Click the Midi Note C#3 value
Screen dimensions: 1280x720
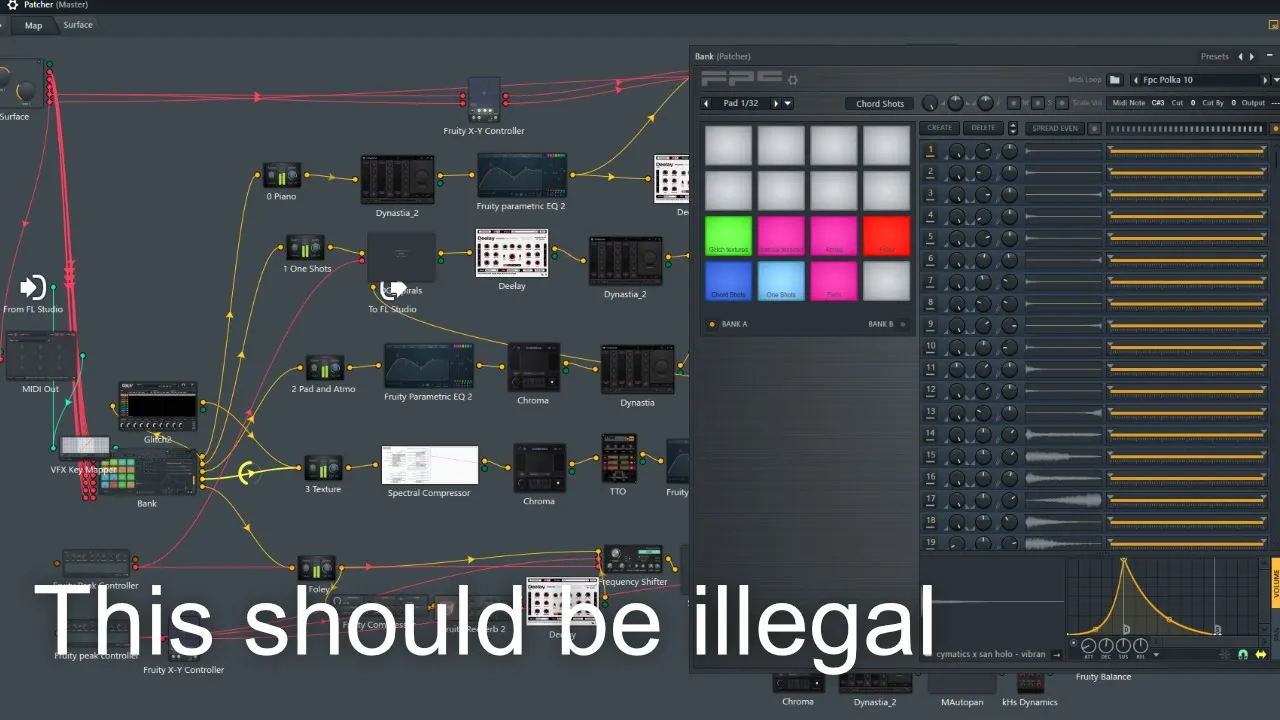click(1158, 103)
